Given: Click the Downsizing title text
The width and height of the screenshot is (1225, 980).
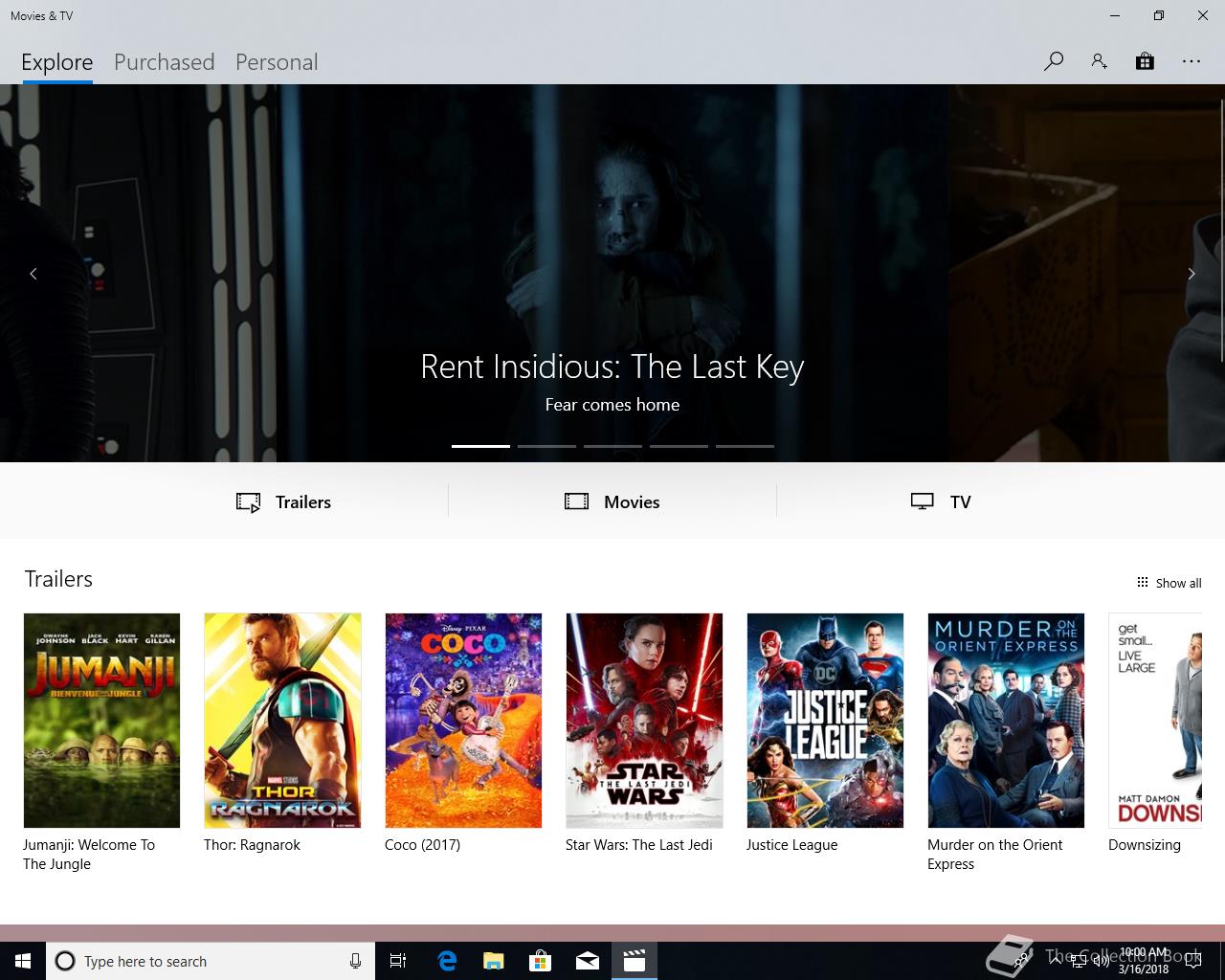Looking at the screenshot, I should click(1145, 845).
